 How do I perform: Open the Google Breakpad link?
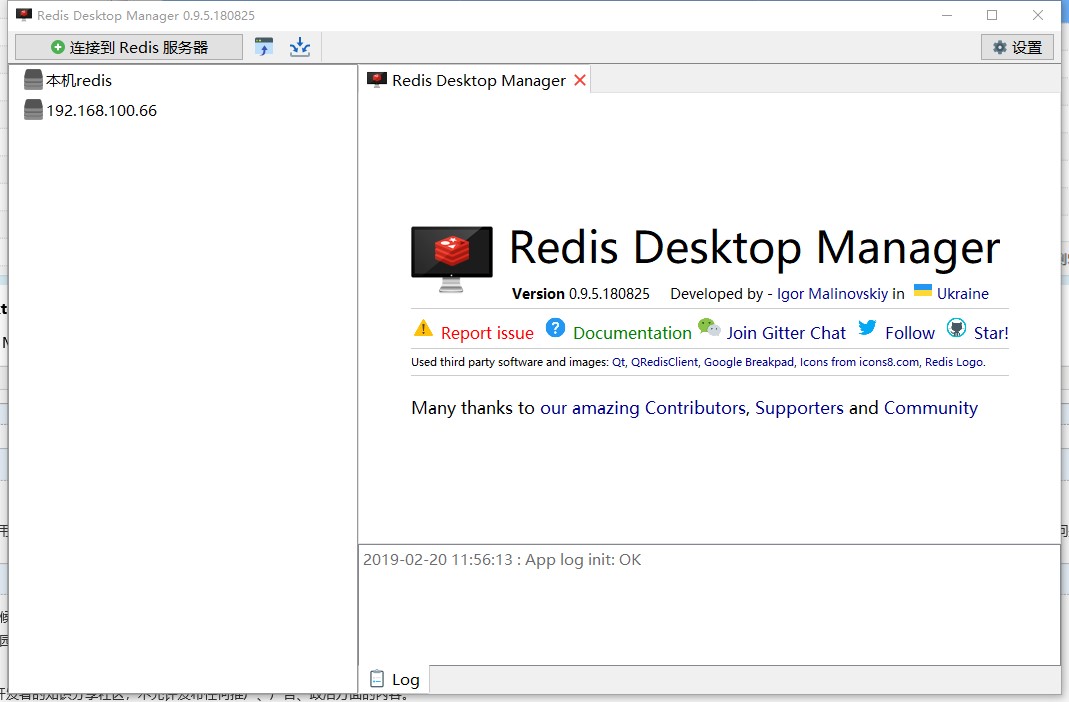coord(749,362)
